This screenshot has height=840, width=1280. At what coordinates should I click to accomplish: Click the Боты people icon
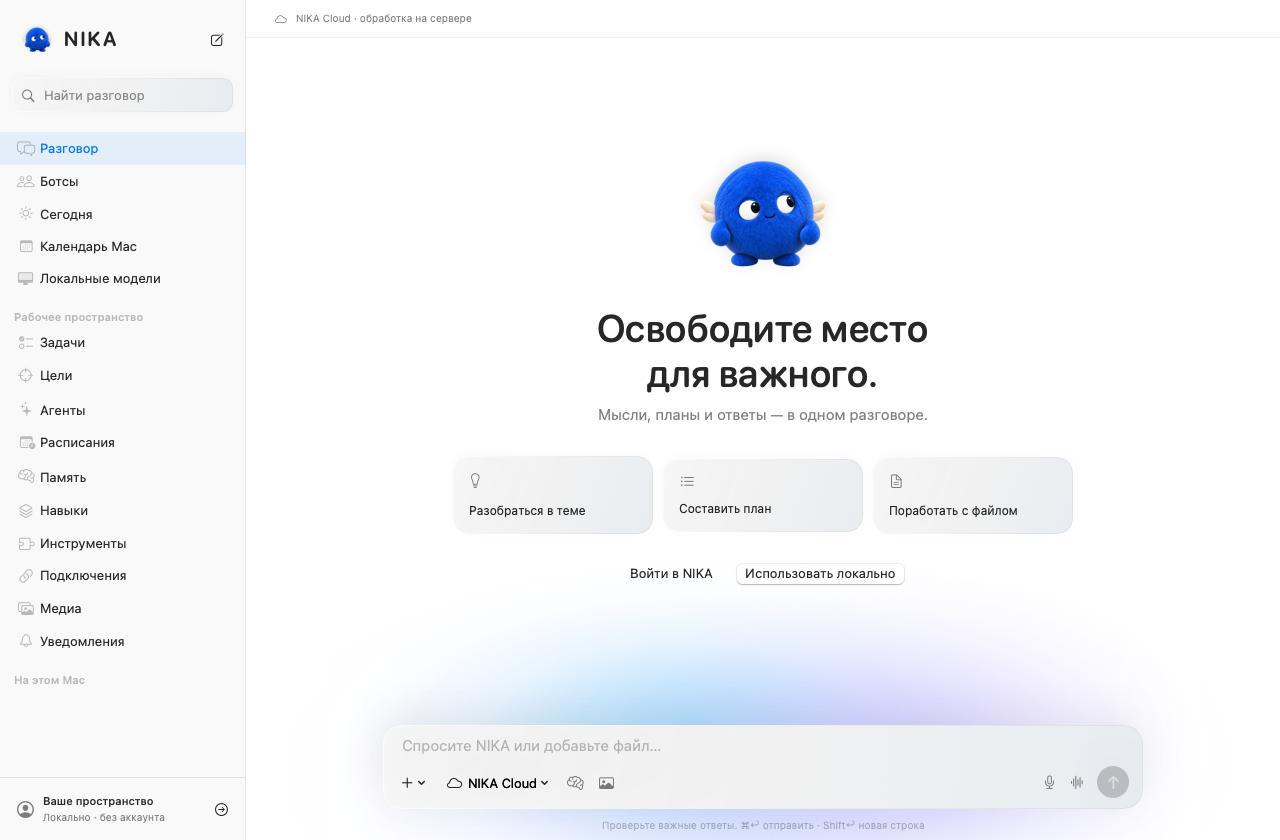pos(26,181)
